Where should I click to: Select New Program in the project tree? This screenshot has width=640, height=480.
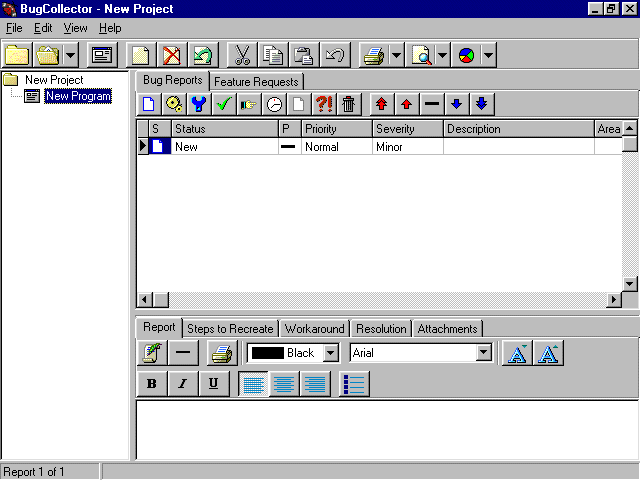tap(77, 96)
